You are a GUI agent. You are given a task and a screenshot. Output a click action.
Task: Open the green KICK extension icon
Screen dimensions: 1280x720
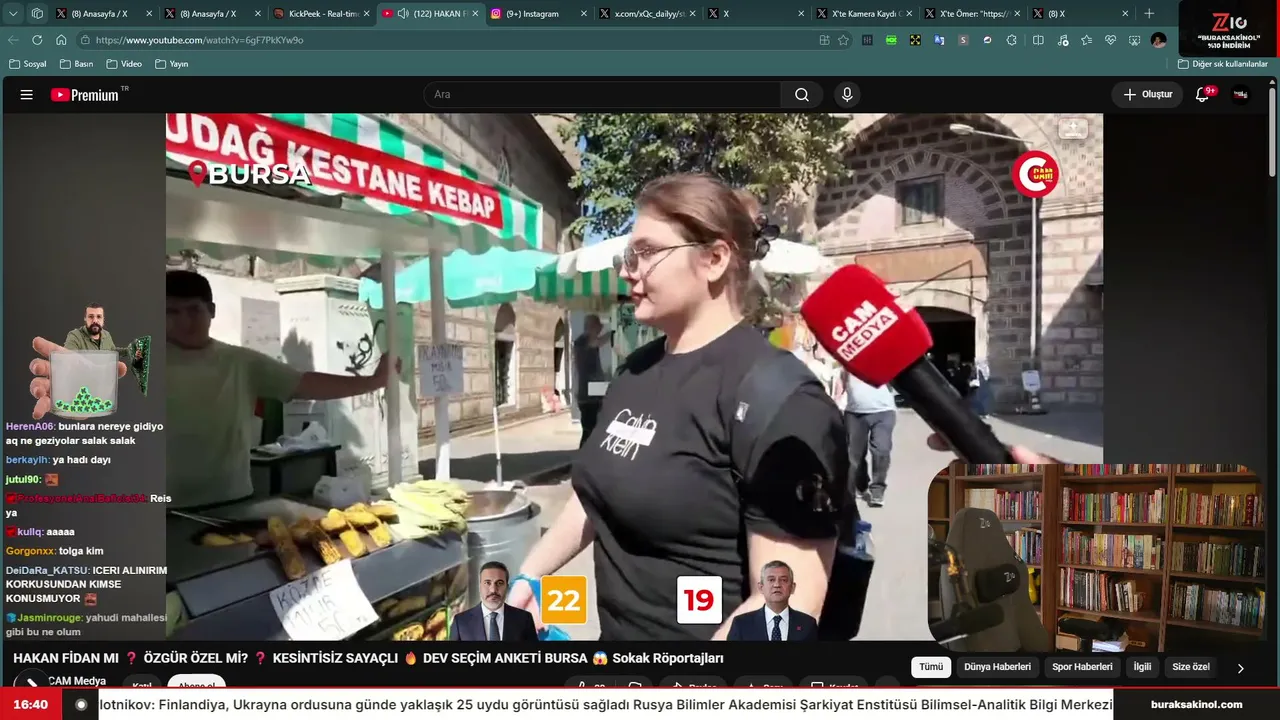[891, 40]
